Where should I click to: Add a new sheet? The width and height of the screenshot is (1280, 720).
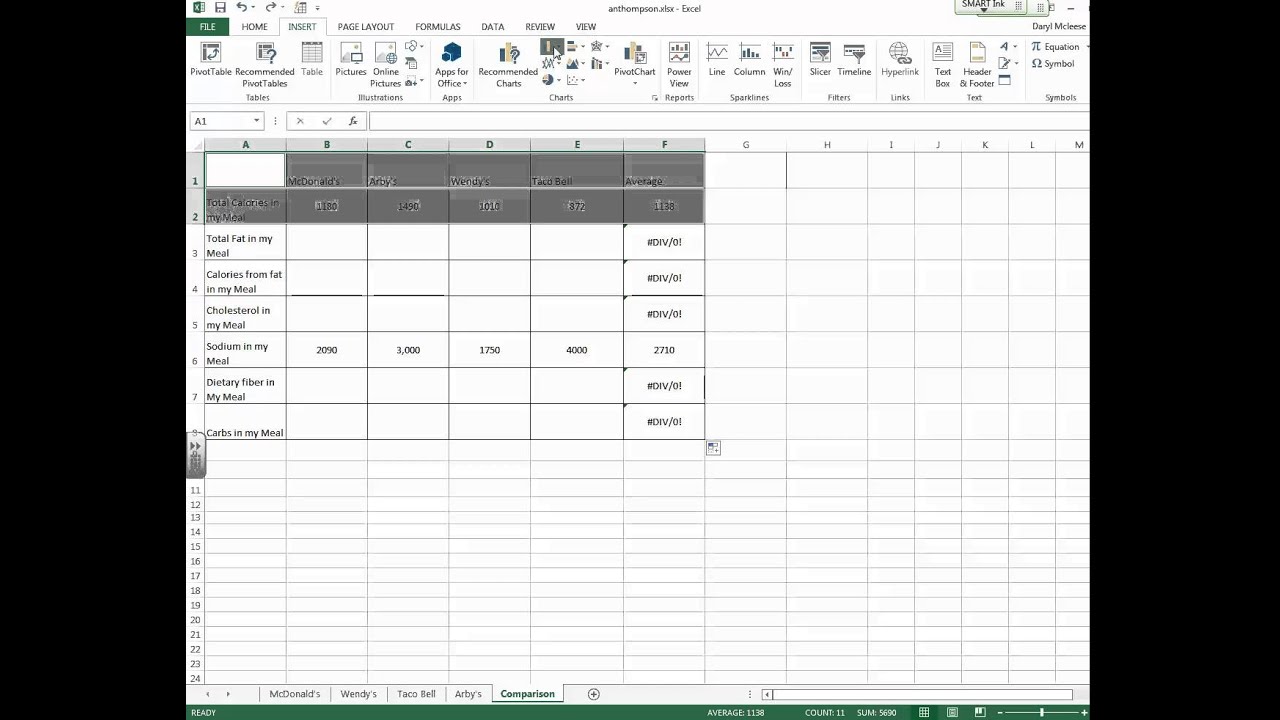click(x=594, y=694)
